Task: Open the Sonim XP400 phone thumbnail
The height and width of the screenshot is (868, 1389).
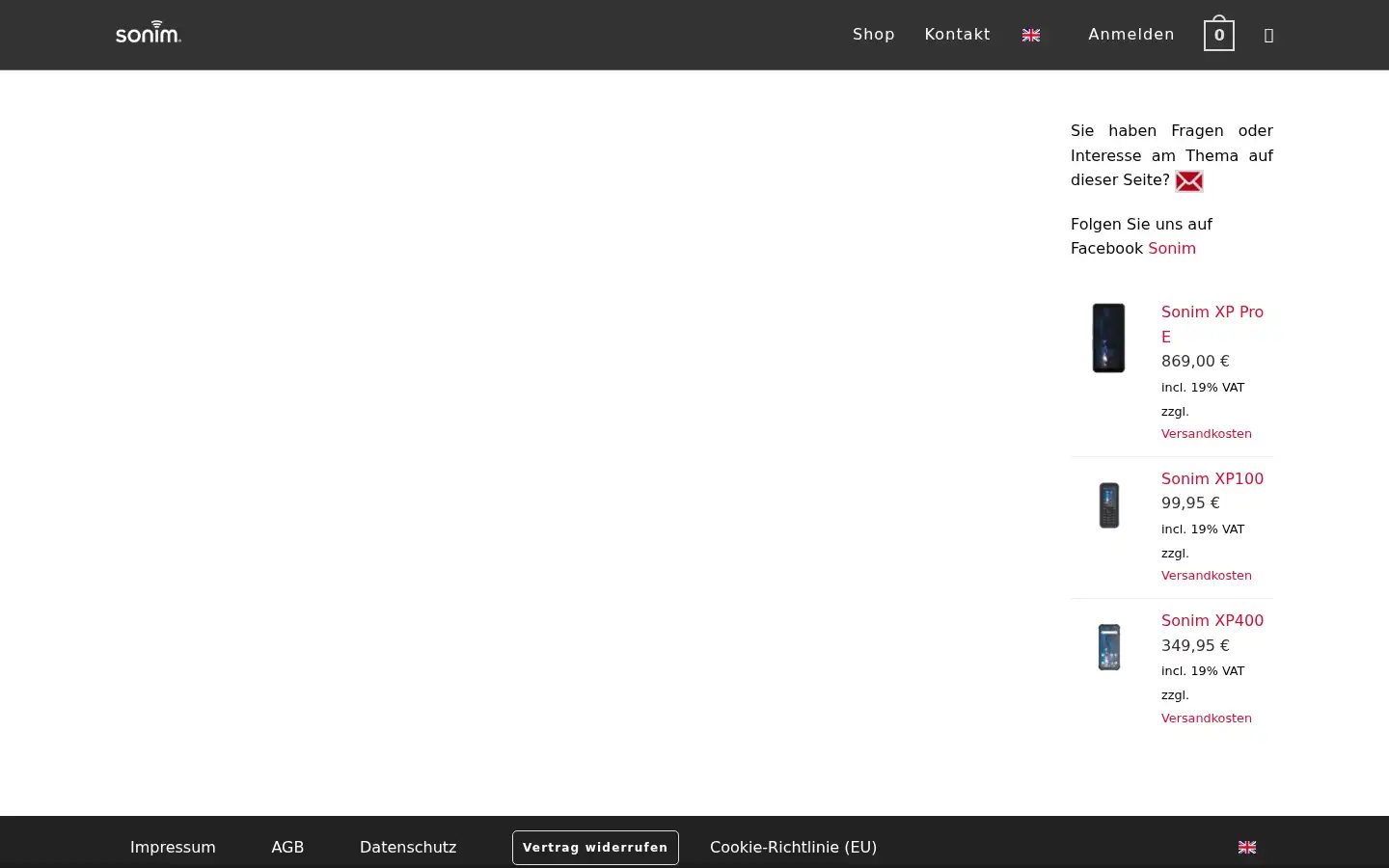Action: point(1109,647)
